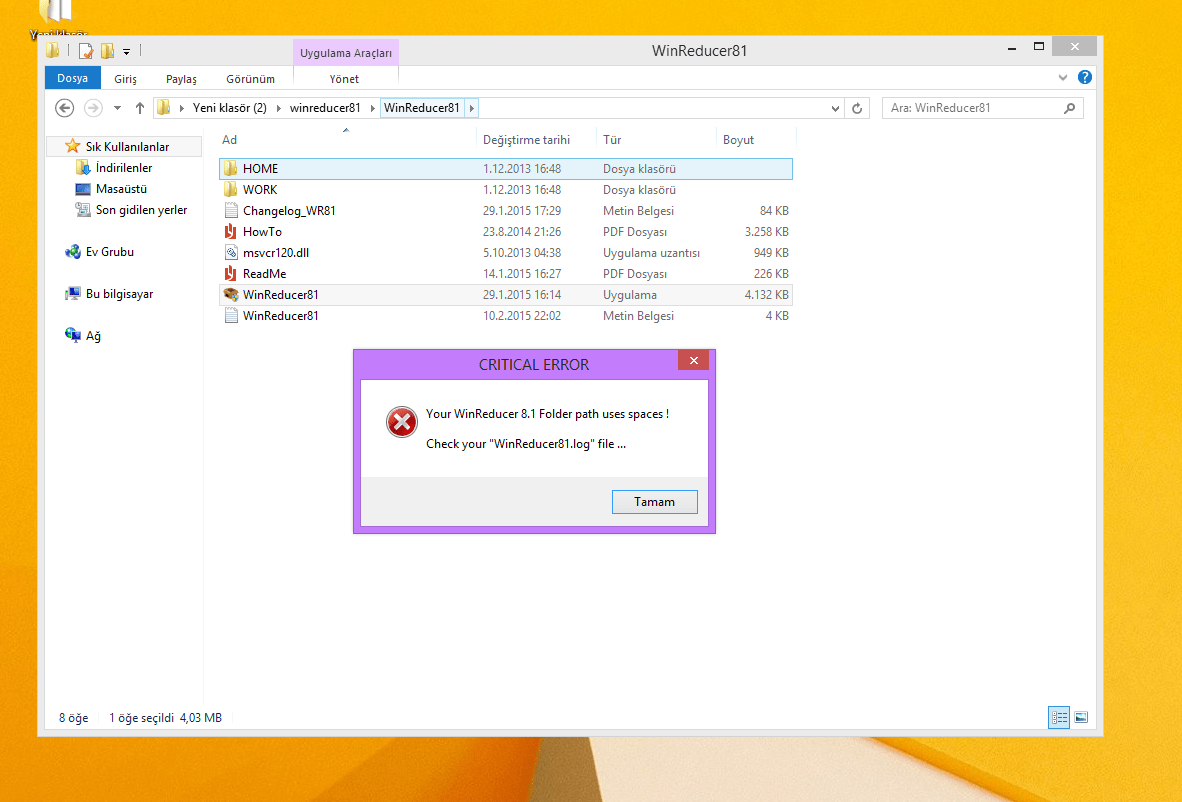Click Properties icon in quick access toolbar

(x=86, y=51)
